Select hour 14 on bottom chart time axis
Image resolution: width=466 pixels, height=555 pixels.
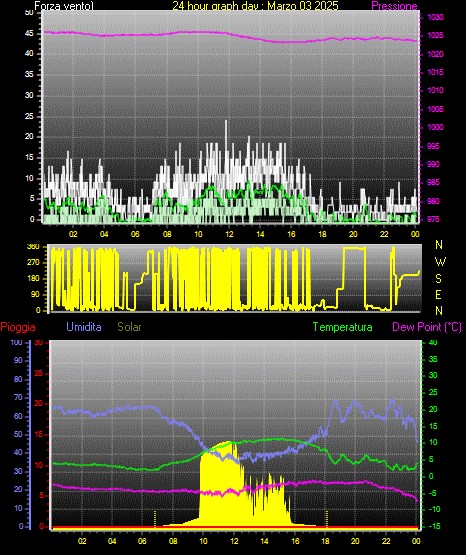tap(264, 541)
